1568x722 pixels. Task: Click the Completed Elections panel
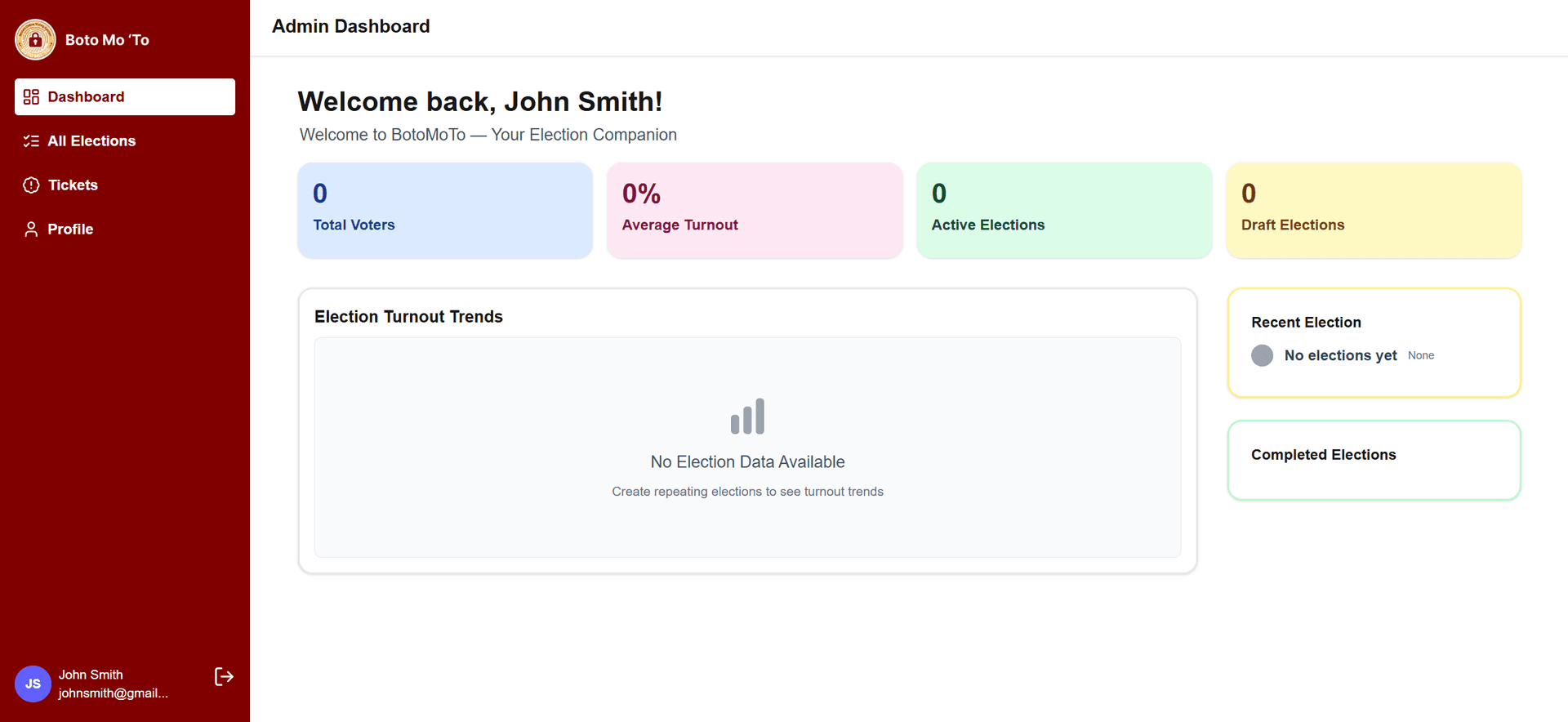1373,460
